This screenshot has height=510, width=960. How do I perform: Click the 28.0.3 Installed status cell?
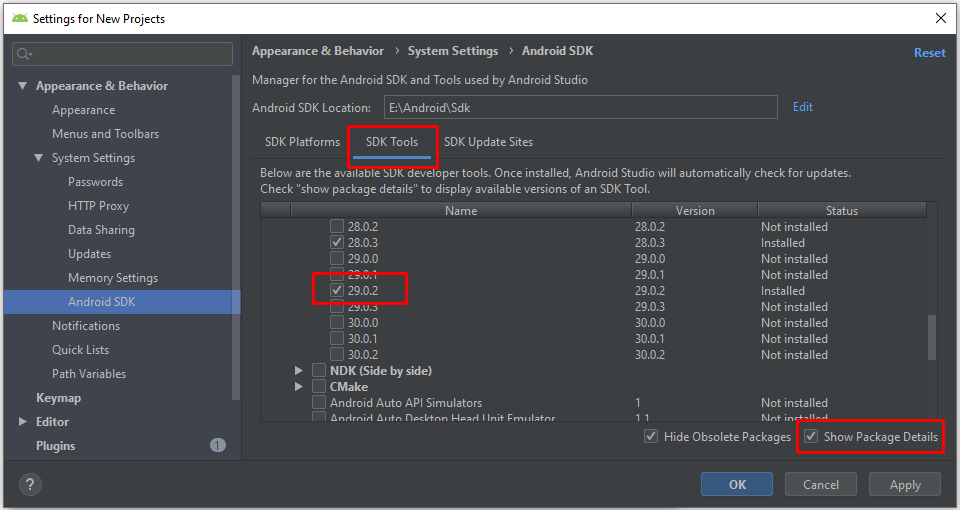coord(782,243)
